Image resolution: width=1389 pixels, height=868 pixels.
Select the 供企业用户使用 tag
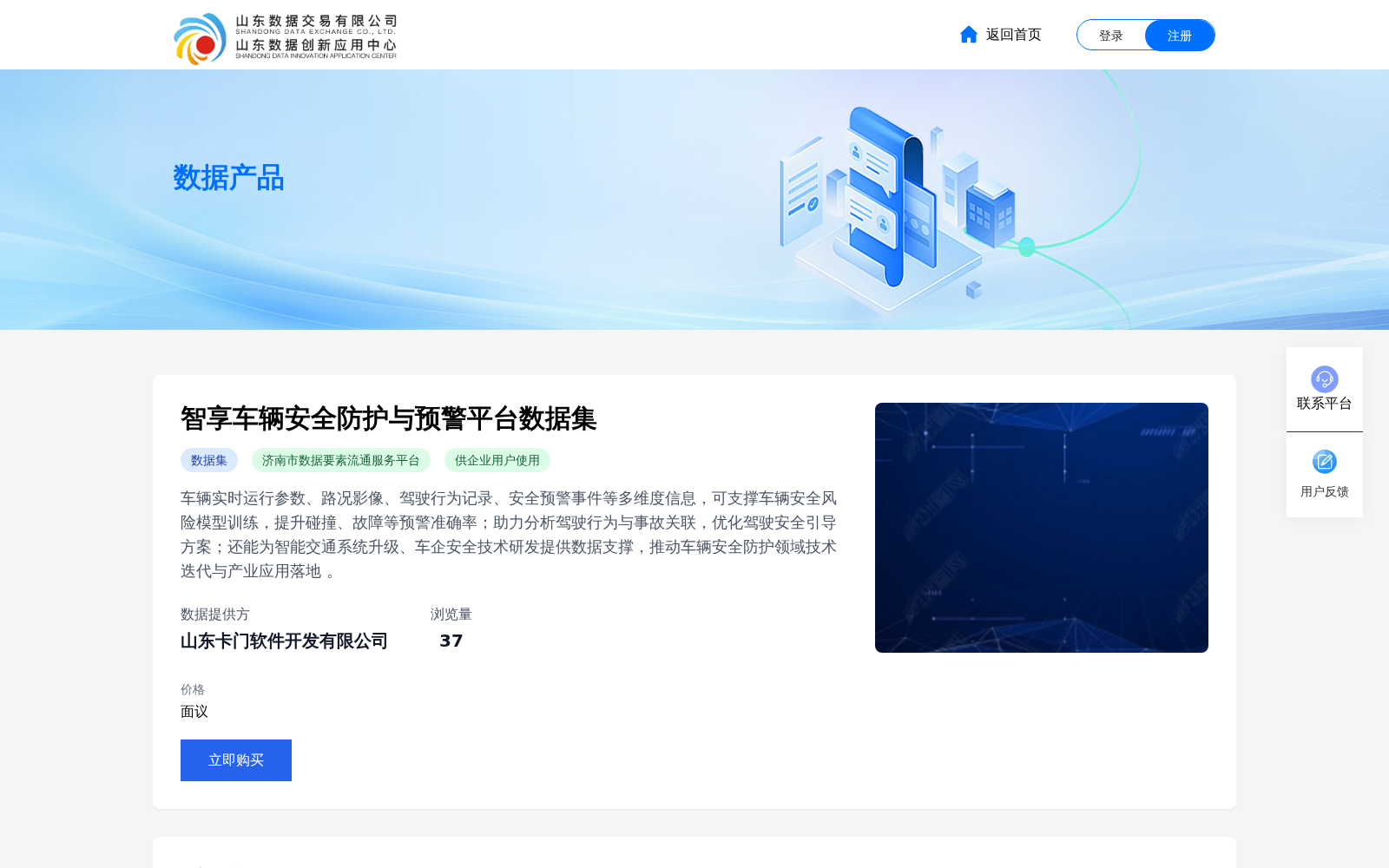click(497, 460)
